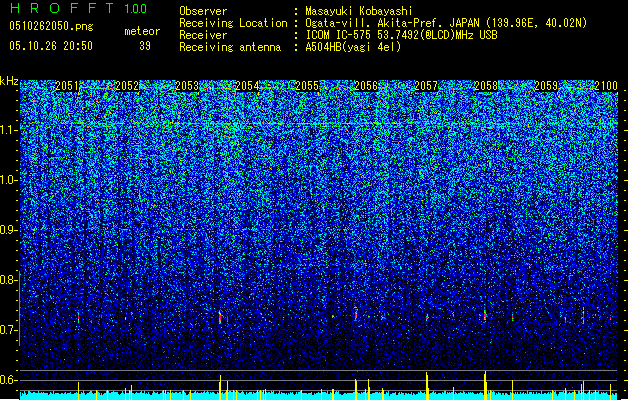Click the 2051 time marker
This screenshot has height=400, width=629.
click(67, 86)
